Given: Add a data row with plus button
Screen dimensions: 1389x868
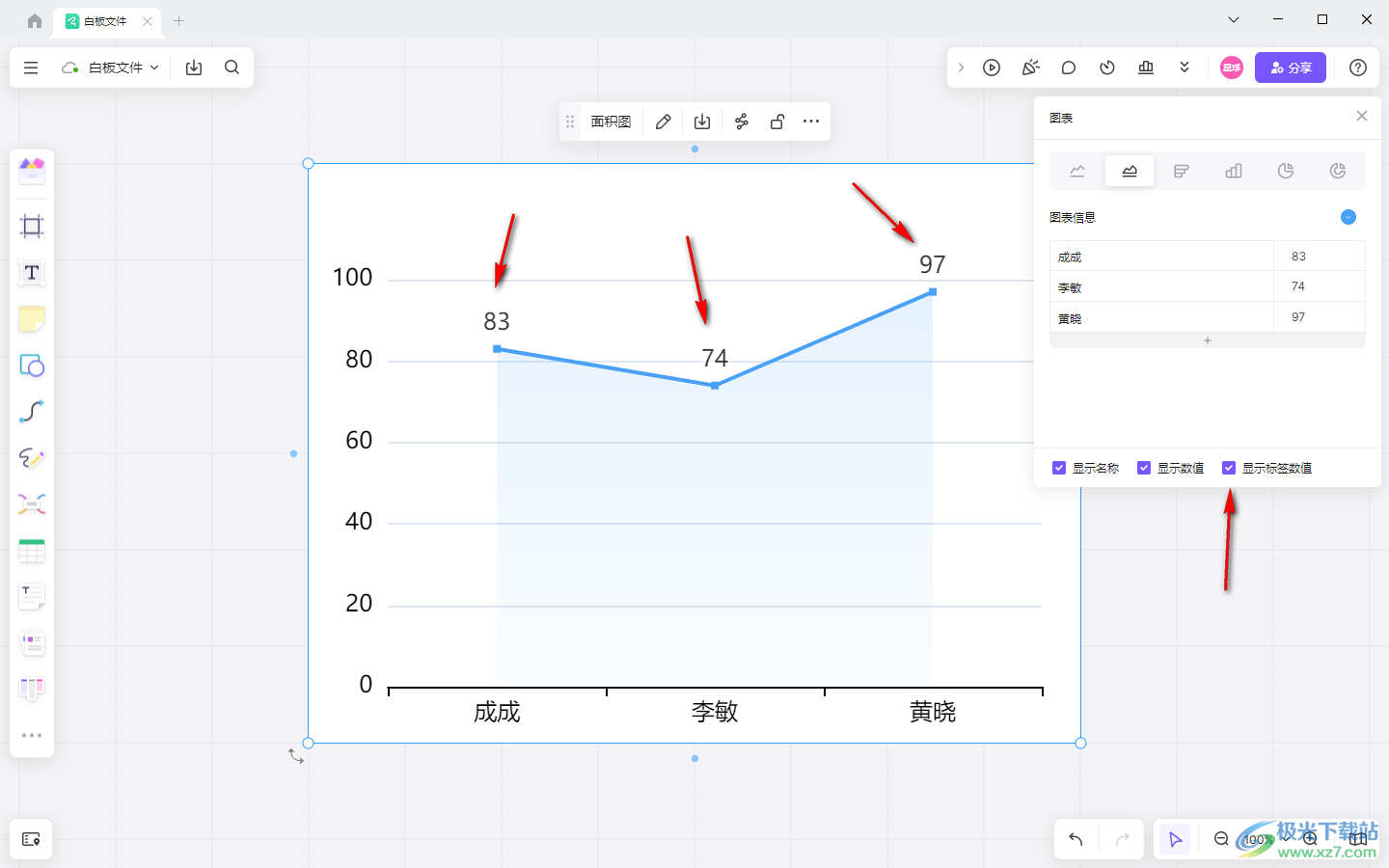Looking at the screenshot, I should [x=1208, y=340].
